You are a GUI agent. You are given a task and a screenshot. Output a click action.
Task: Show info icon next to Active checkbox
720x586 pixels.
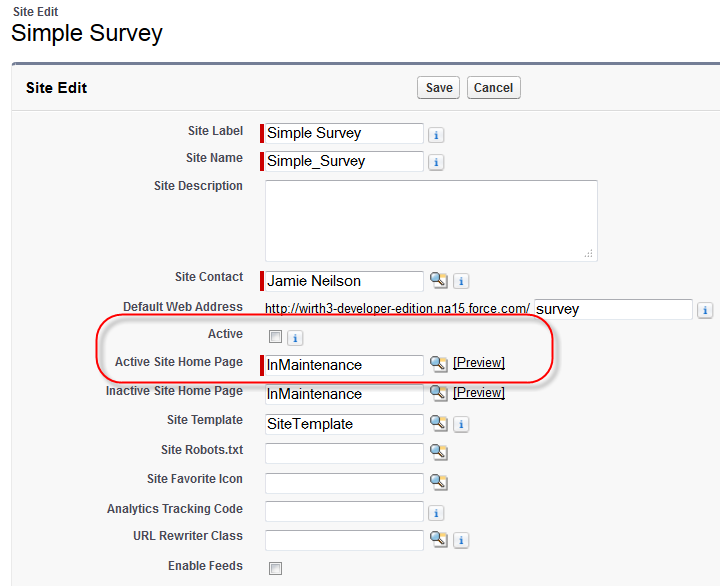(295, 338)
